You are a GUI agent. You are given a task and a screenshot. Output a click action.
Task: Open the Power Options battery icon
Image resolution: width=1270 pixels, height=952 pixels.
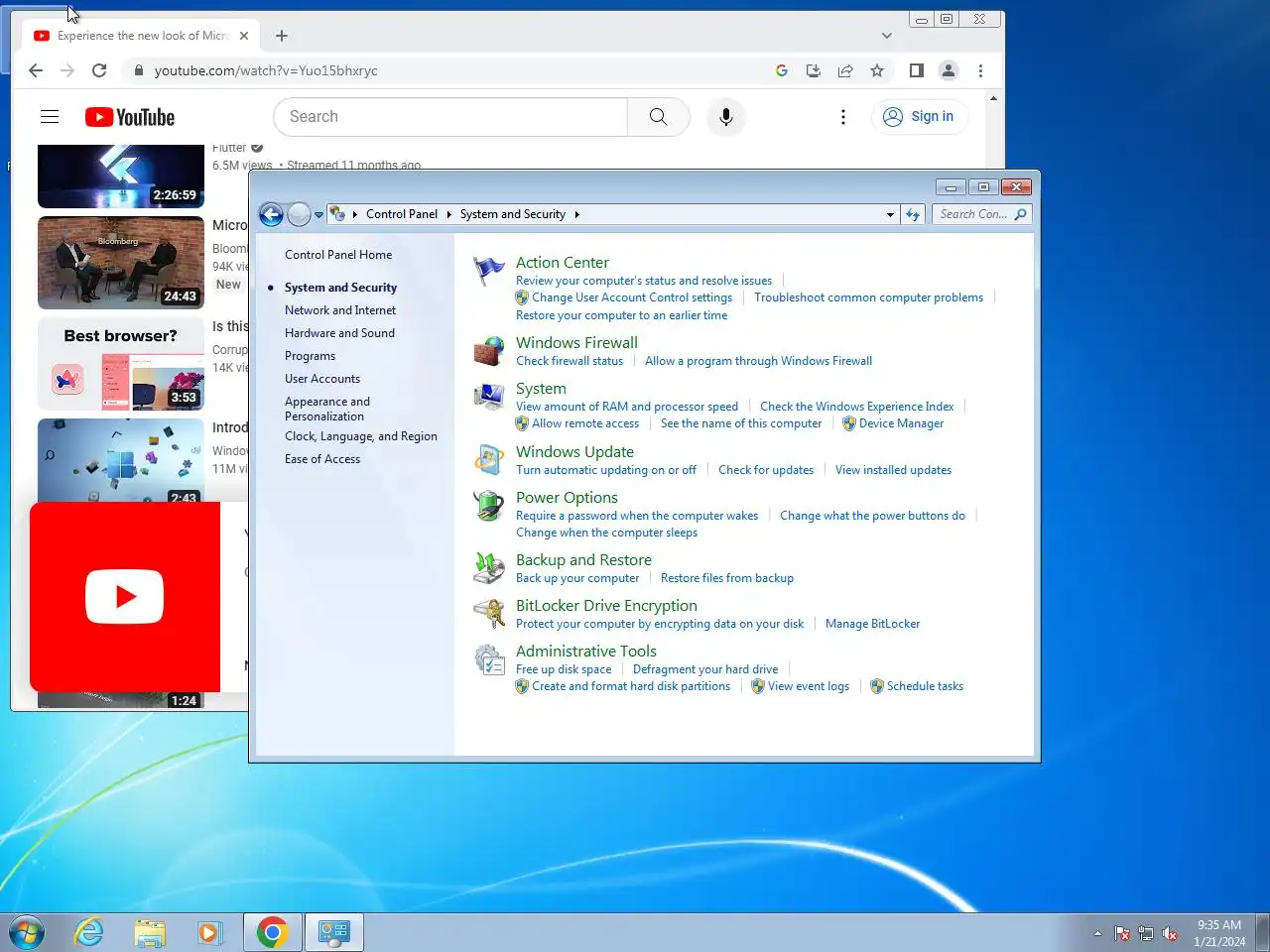[489, 506]
